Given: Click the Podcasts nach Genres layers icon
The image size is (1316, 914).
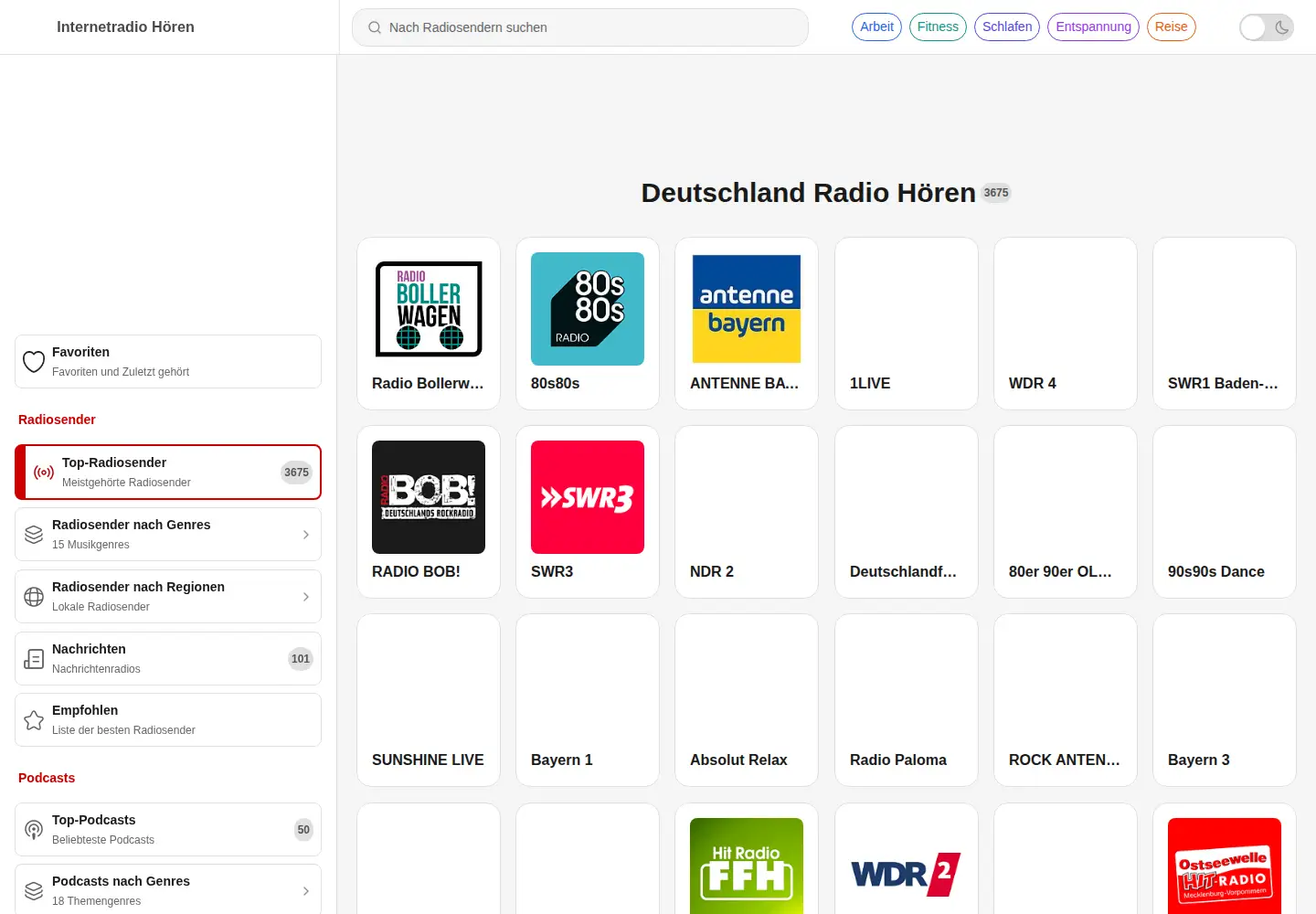Looking at the screenshot, I should coord(34,891).
